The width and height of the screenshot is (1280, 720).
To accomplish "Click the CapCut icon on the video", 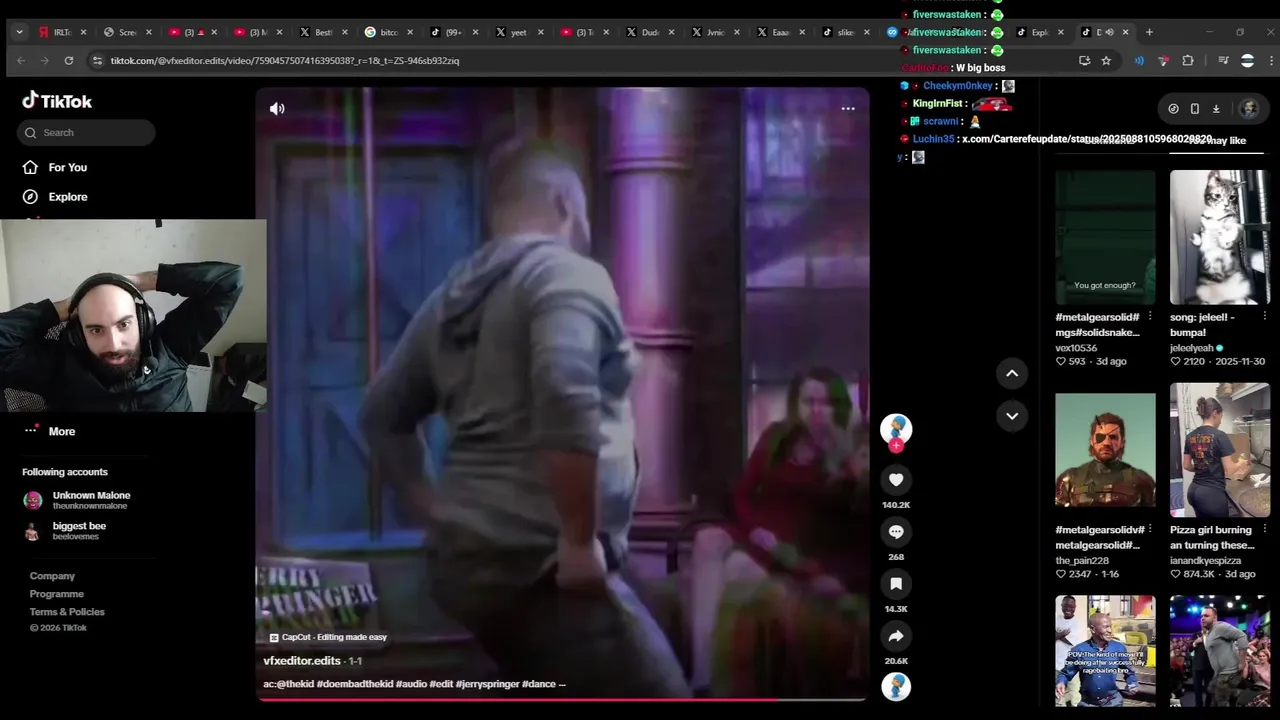I will click(274, 637).
